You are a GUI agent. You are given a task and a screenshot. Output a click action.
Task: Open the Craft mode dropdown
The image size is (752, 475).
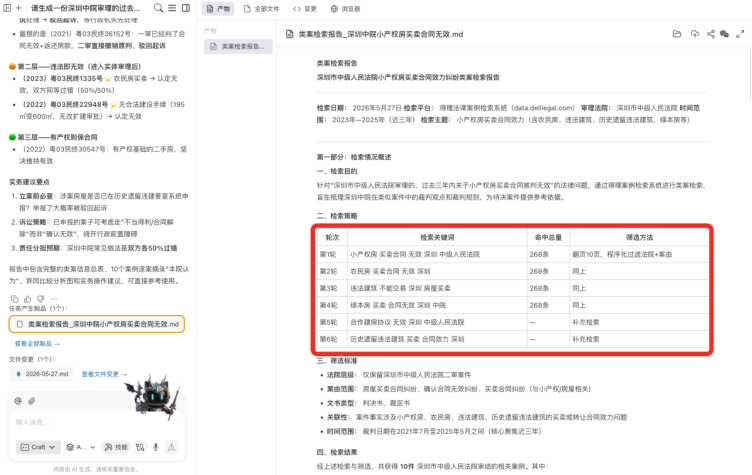38,447
